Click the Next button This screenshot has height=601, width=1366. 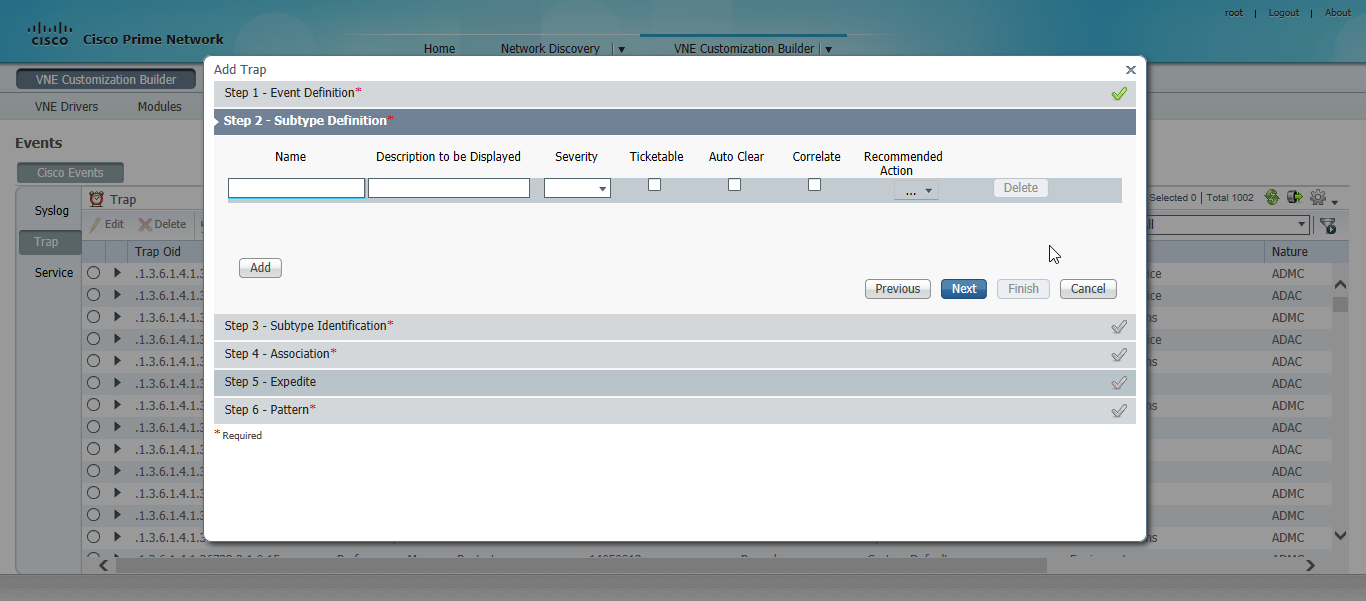[x=963, y=288]
